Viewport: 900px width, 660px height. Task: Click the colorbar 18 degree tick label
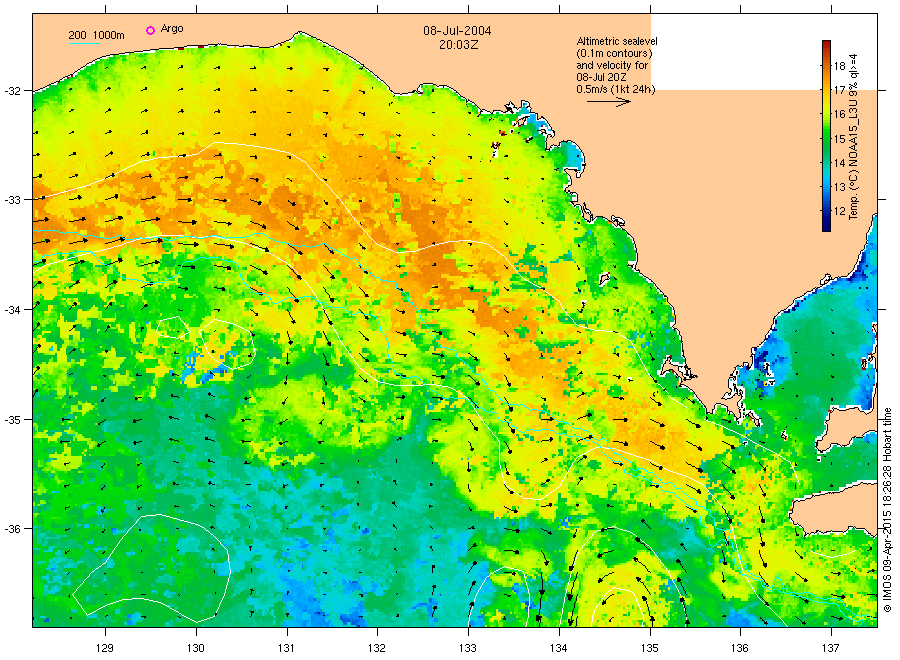pos(839,66)
